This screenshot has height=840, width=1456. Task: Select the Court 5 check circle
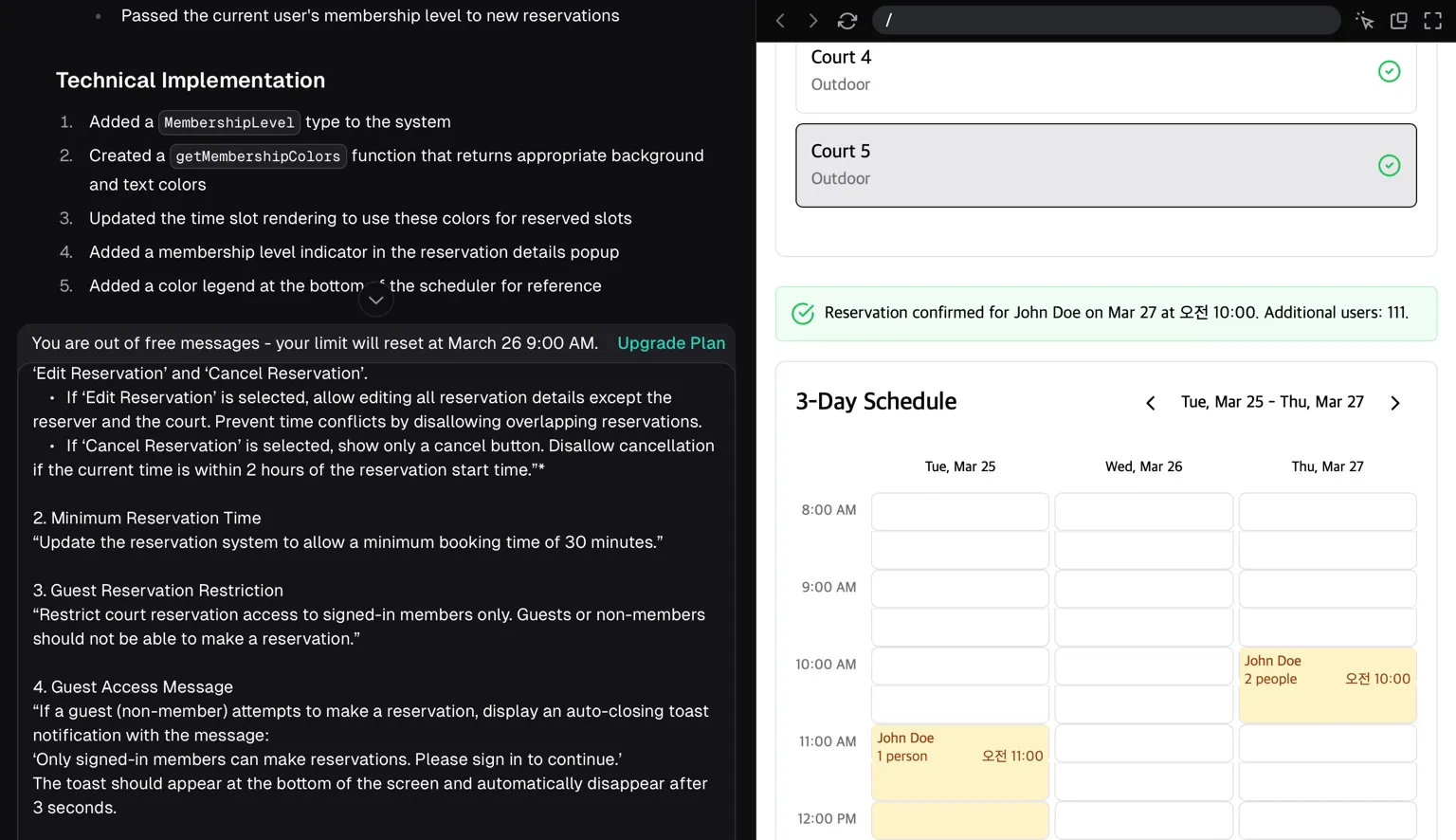pos(1389,166)
